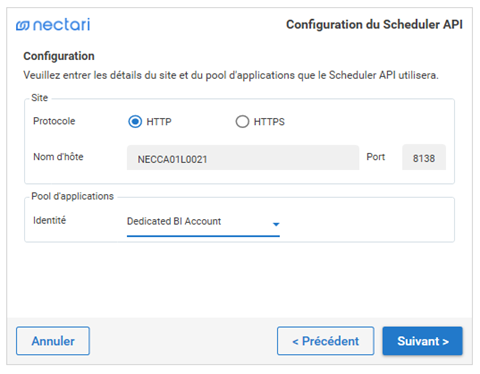
Task: Click the HTTPS option label text
Action: [269, 122]
